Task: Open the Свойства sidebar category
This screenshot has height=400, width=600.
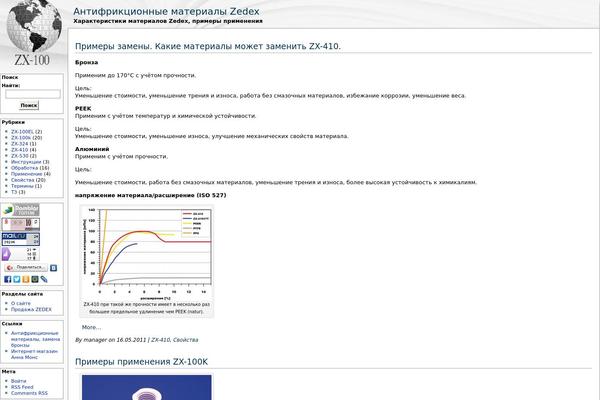Action: [23, 180]
